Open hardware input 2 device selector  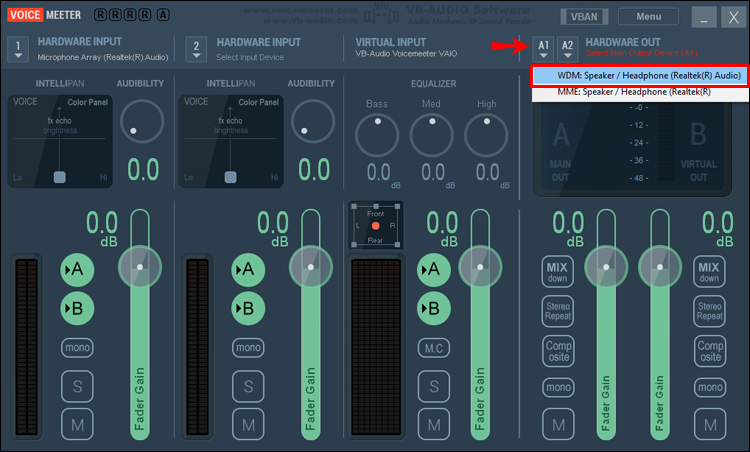click(x=196, y=49)
